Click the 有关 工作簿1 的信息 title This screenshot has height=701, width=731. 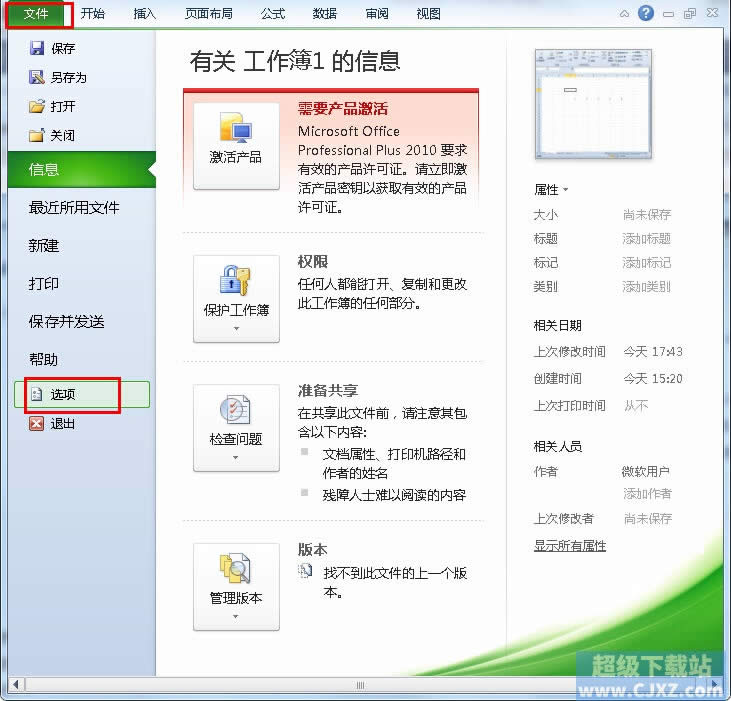click(295, 61)
